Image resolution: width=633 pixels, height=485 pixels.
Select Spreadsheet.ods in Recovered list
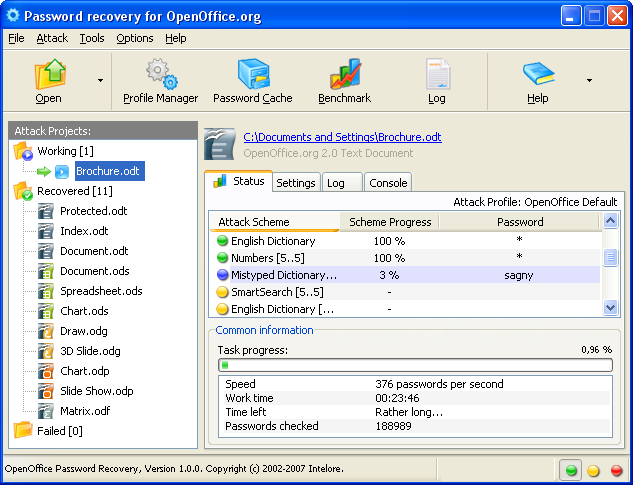101,291
